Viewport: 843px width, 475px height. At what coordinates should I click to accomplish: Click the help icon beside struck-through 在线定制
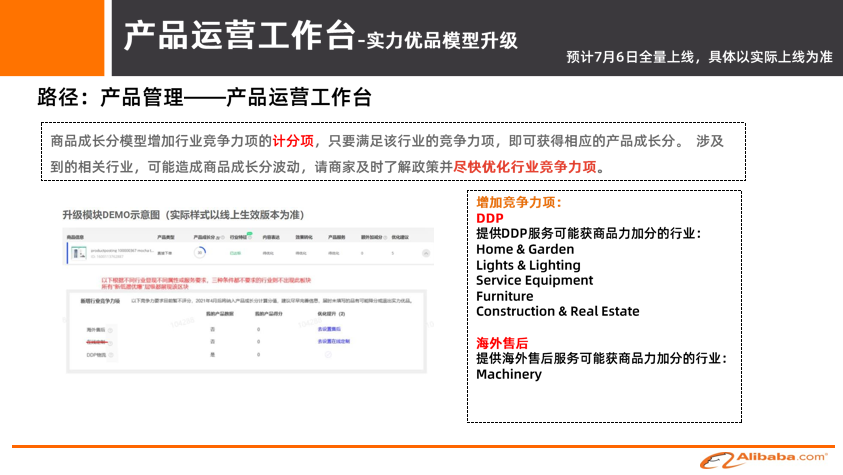(x=112, y=341)
